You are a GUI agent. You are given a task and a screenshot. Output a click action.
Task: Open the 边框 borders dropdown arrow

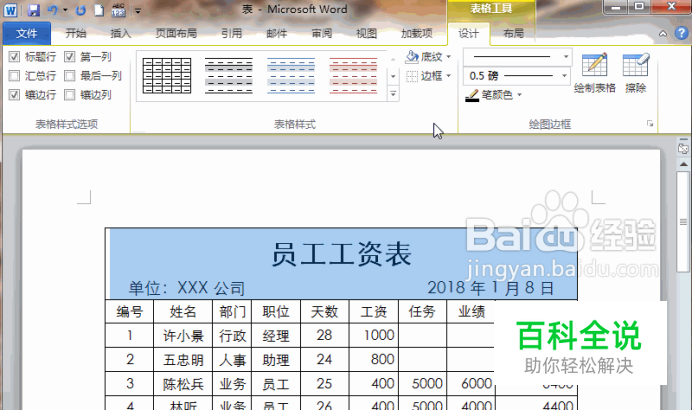click(448, 76)
